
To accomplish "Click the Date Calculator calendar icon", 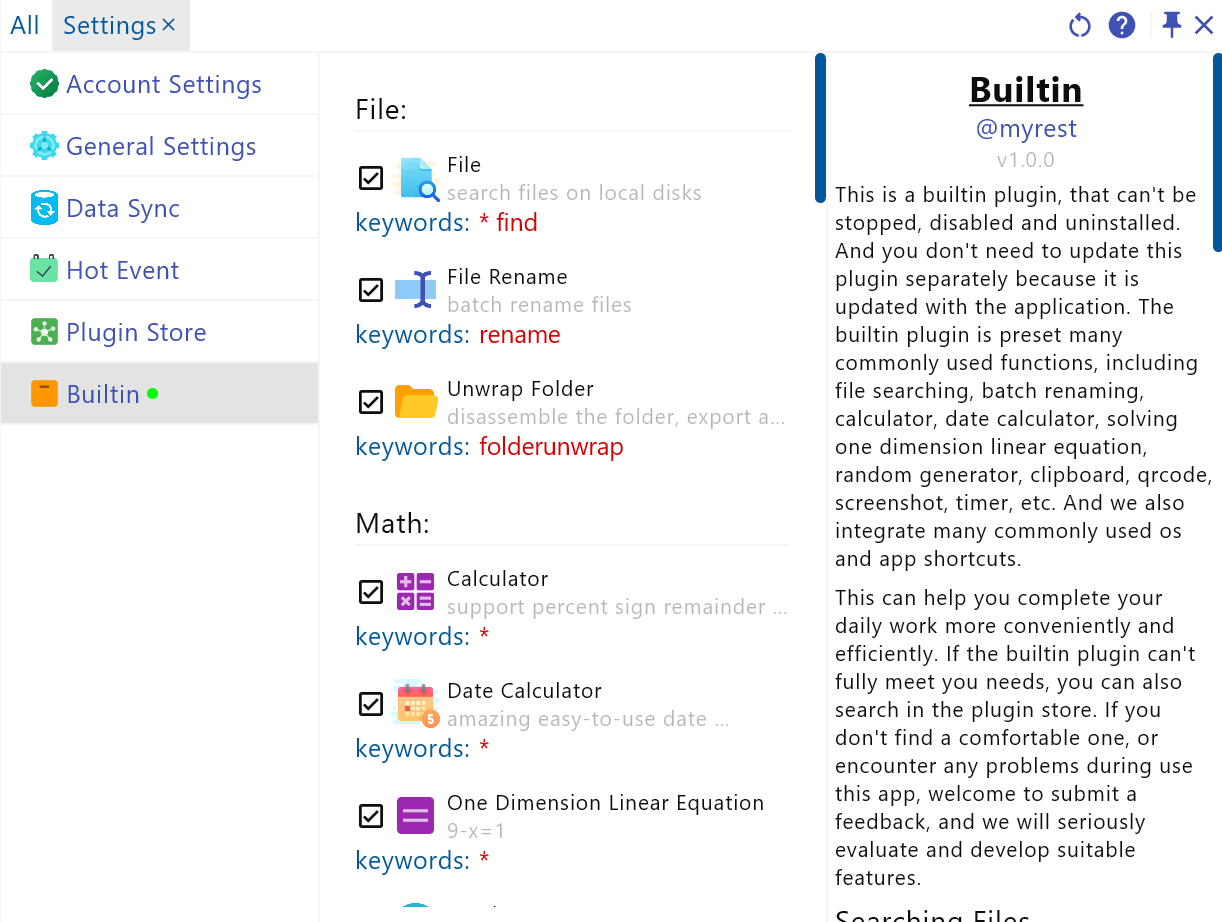I will [x=416, y=704].
